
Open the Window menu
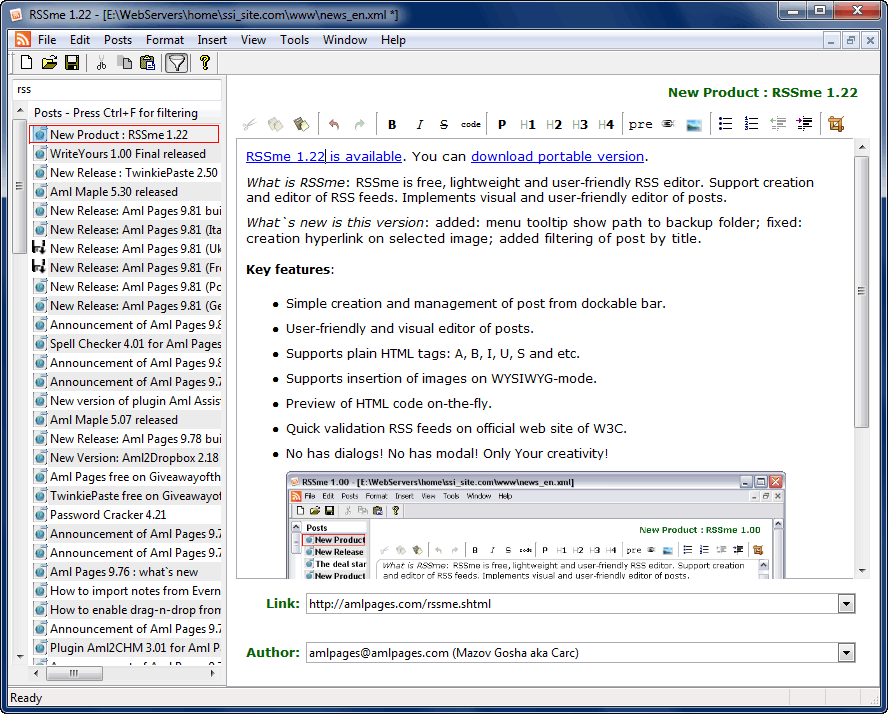click(x=345, y=40)
